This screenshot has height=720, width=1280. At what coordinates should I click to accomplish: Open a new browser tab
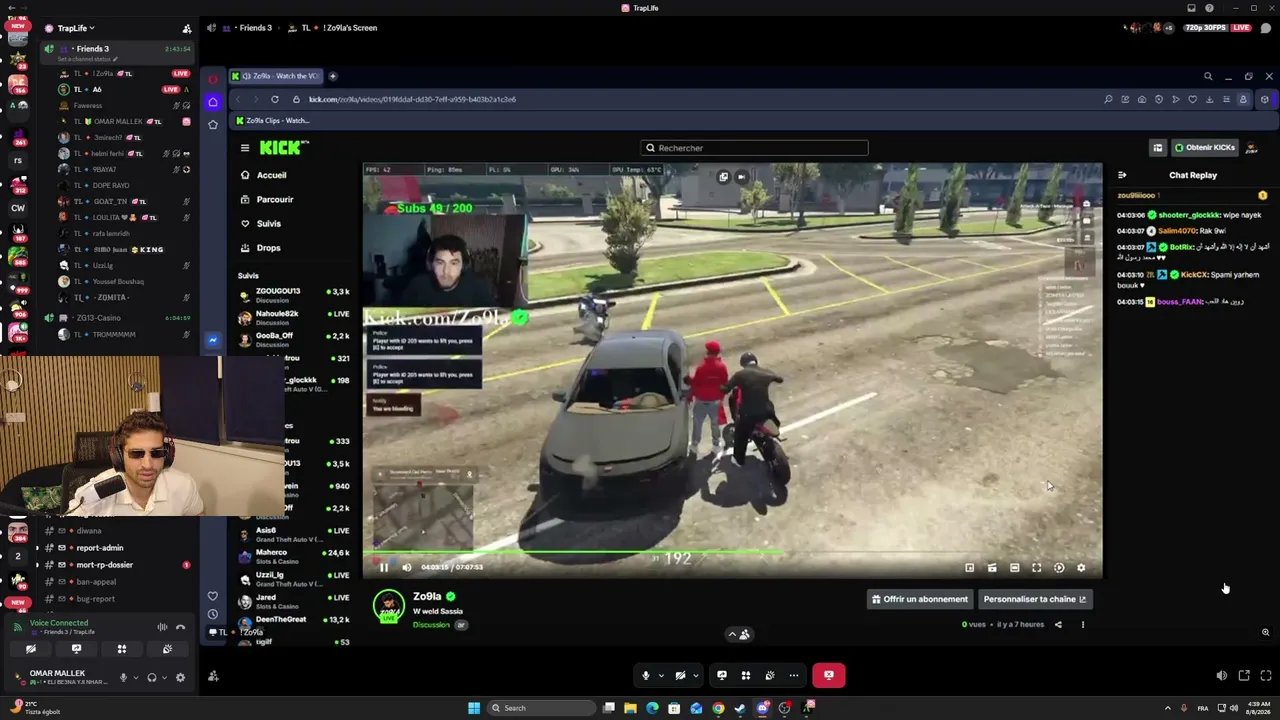coord(333,76)
